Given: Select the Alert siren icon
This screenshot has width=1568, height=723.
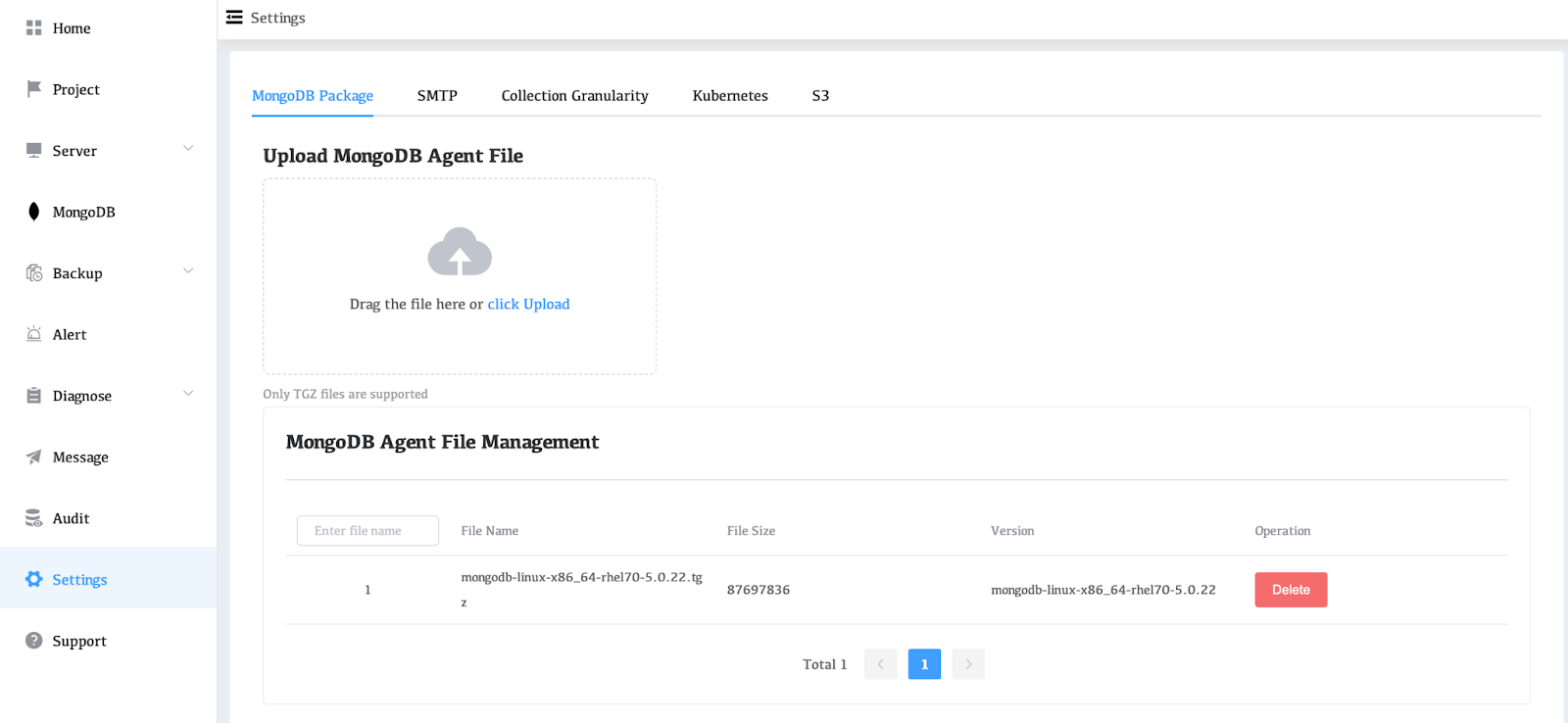Looking at the screenshot, I should point(33,334).
